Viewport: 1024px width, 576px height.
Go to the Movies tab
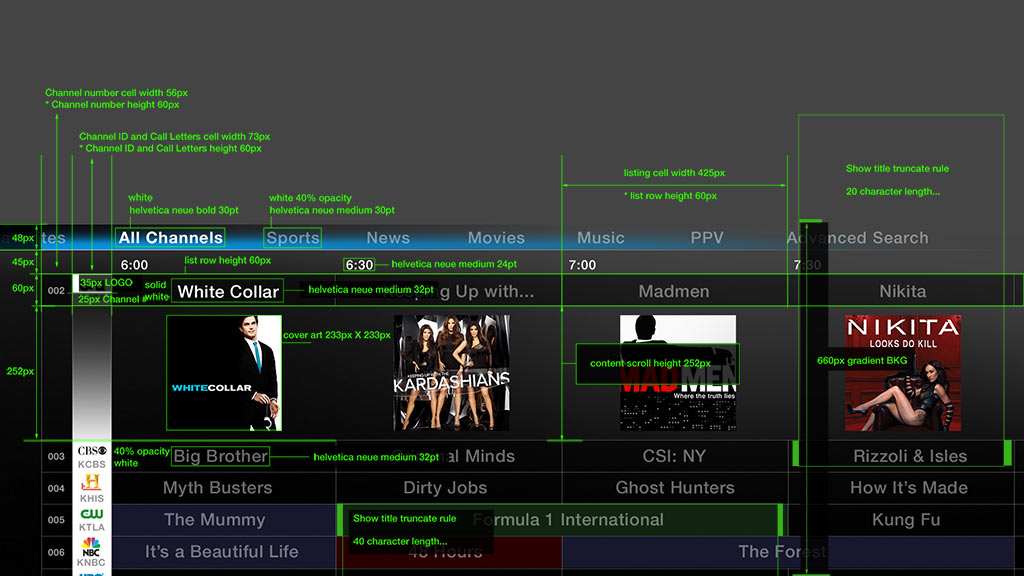click(496, 238)
